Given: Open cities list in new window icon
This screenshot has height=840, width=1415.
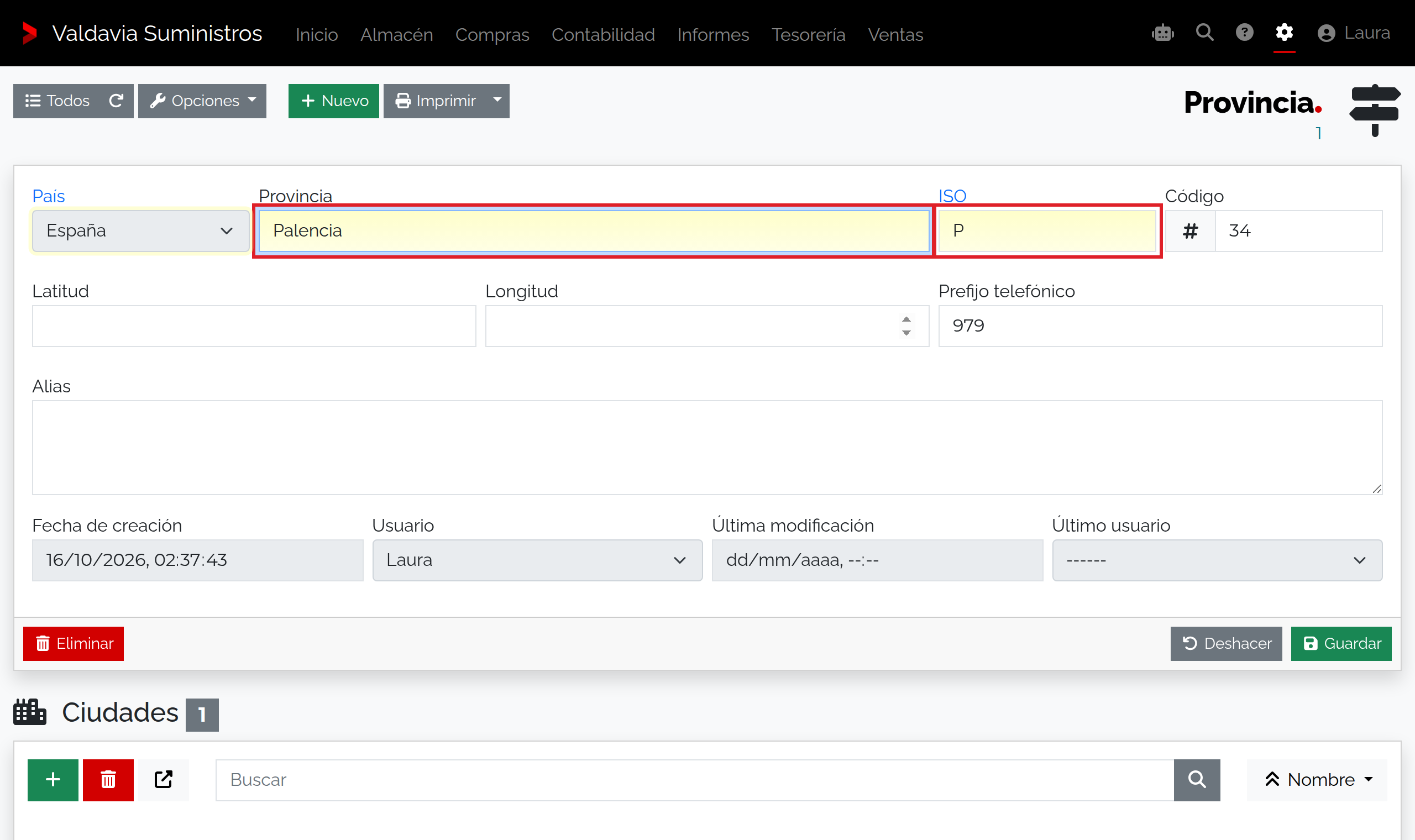Looking at the screenshot, I should point(164,779).
